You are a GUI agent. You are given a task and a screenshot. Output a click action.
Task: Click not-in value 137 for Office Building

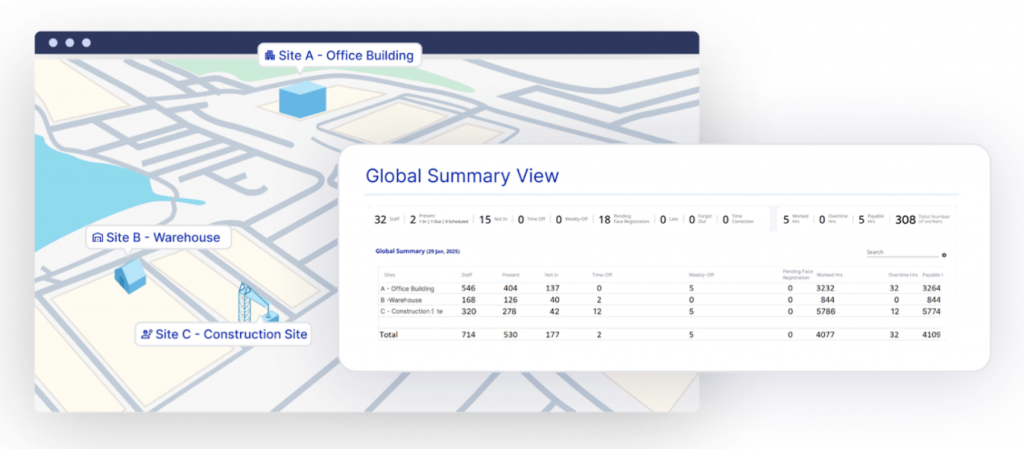point(552,288)
